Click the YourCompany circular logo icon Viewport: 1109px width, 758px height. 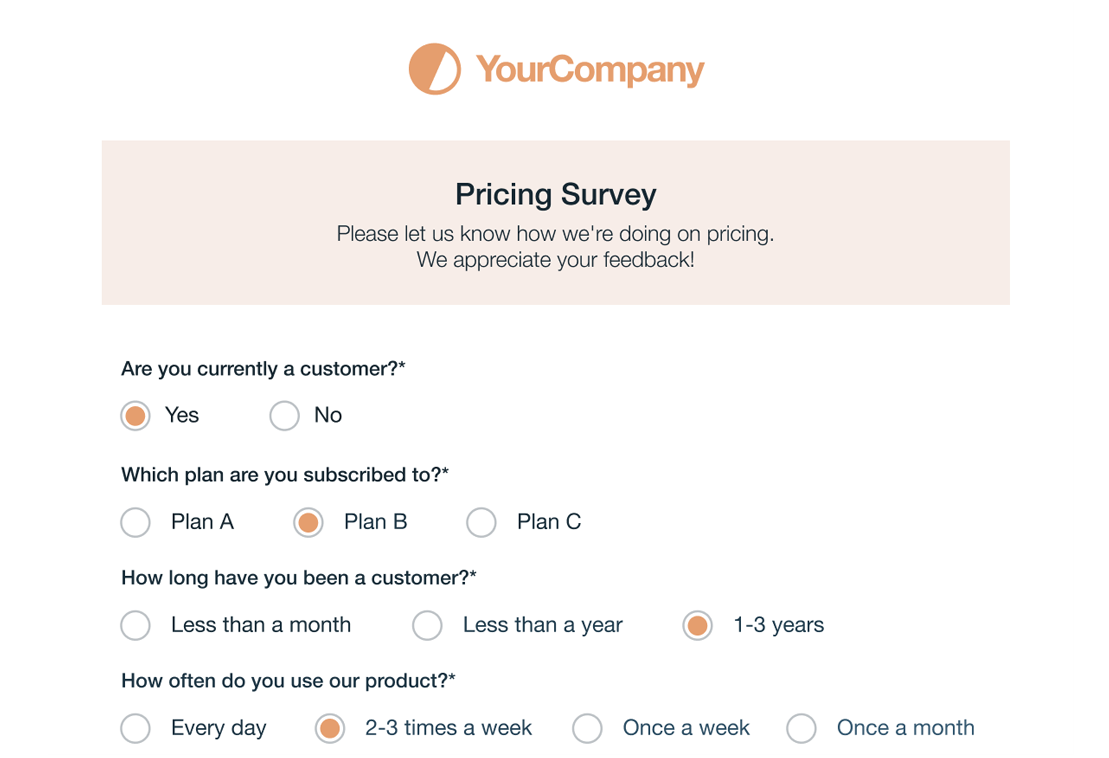pos(435,69)
